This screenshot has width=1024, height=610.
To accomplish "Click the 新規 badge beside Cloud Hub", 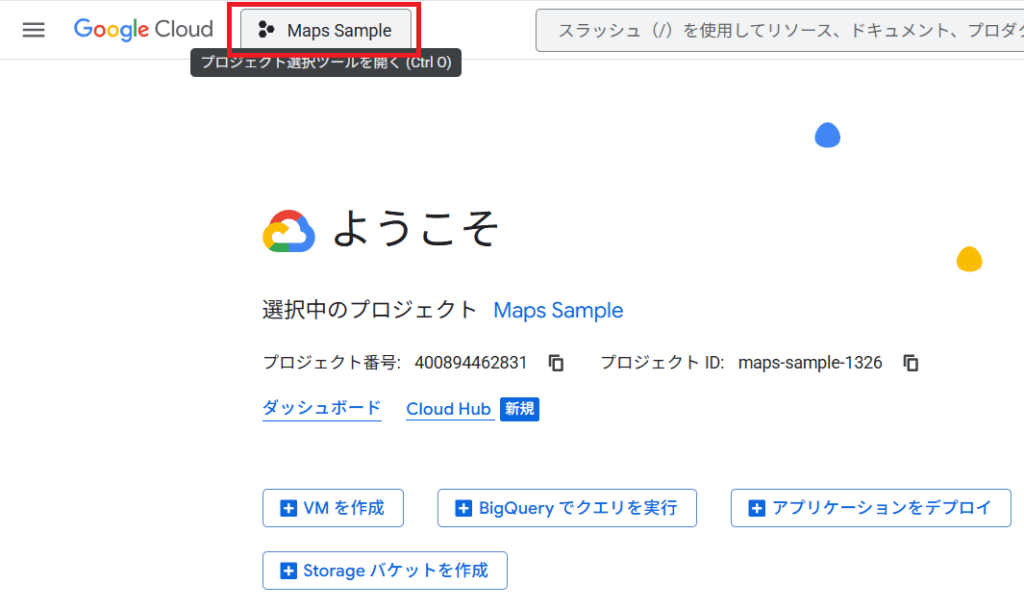I will coord(520,409).
